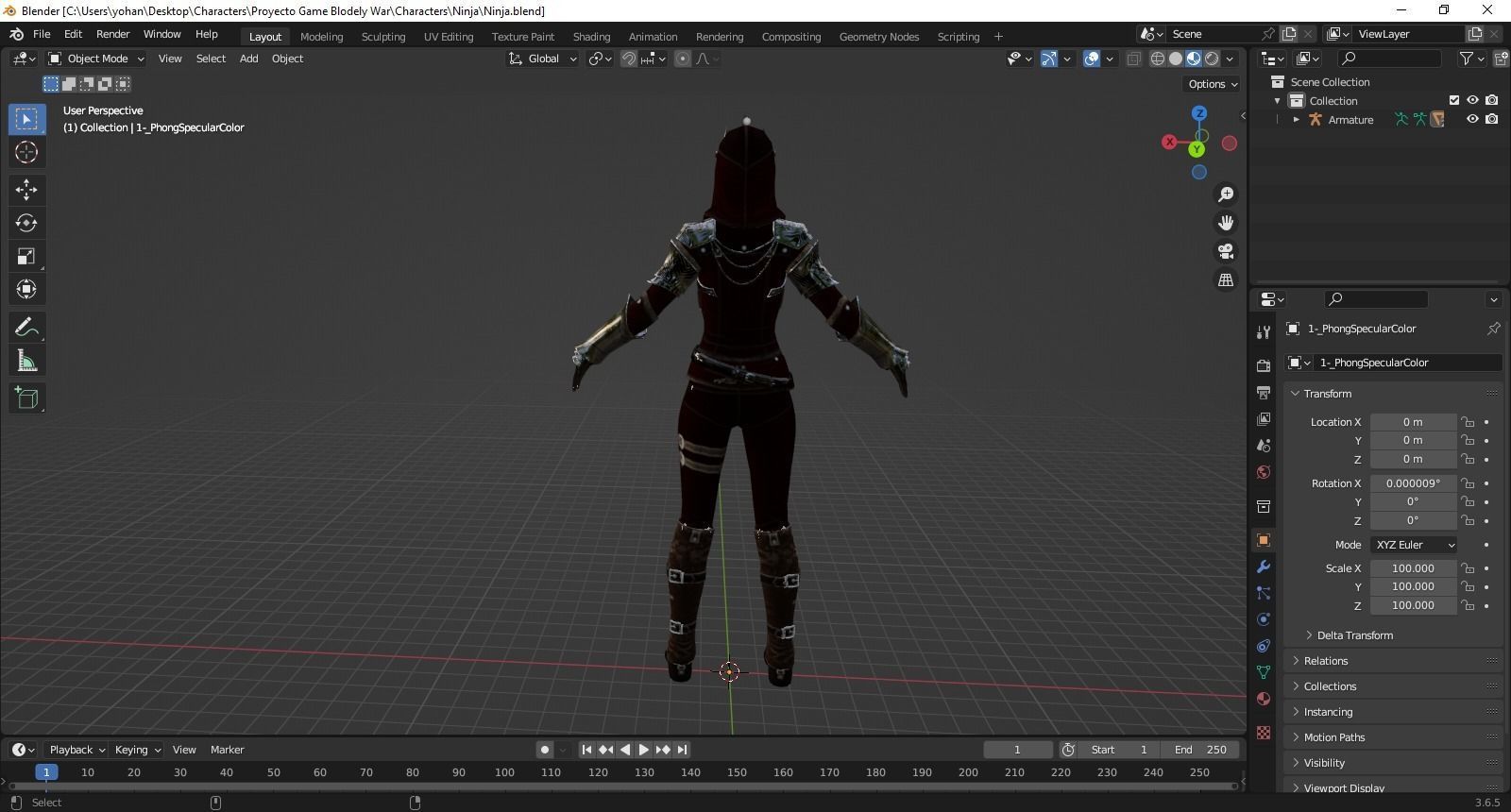Image resolution: width=1511 pixels, height=812 pixels.
Task: Toggle lock on Location X
Action: [1468, 422]
